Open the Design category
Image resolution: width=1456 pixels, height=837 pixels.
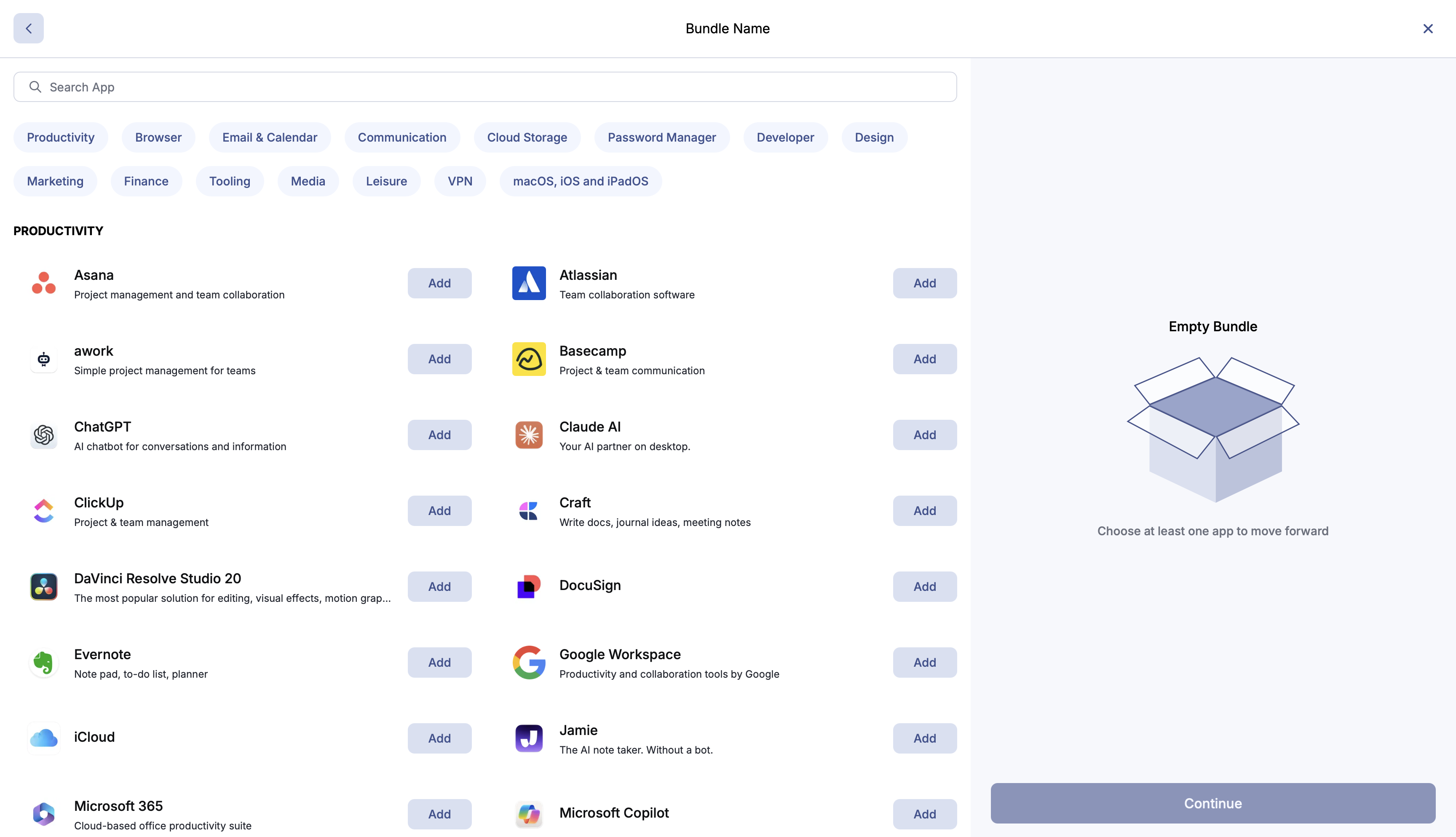click(x=875, y=137)
